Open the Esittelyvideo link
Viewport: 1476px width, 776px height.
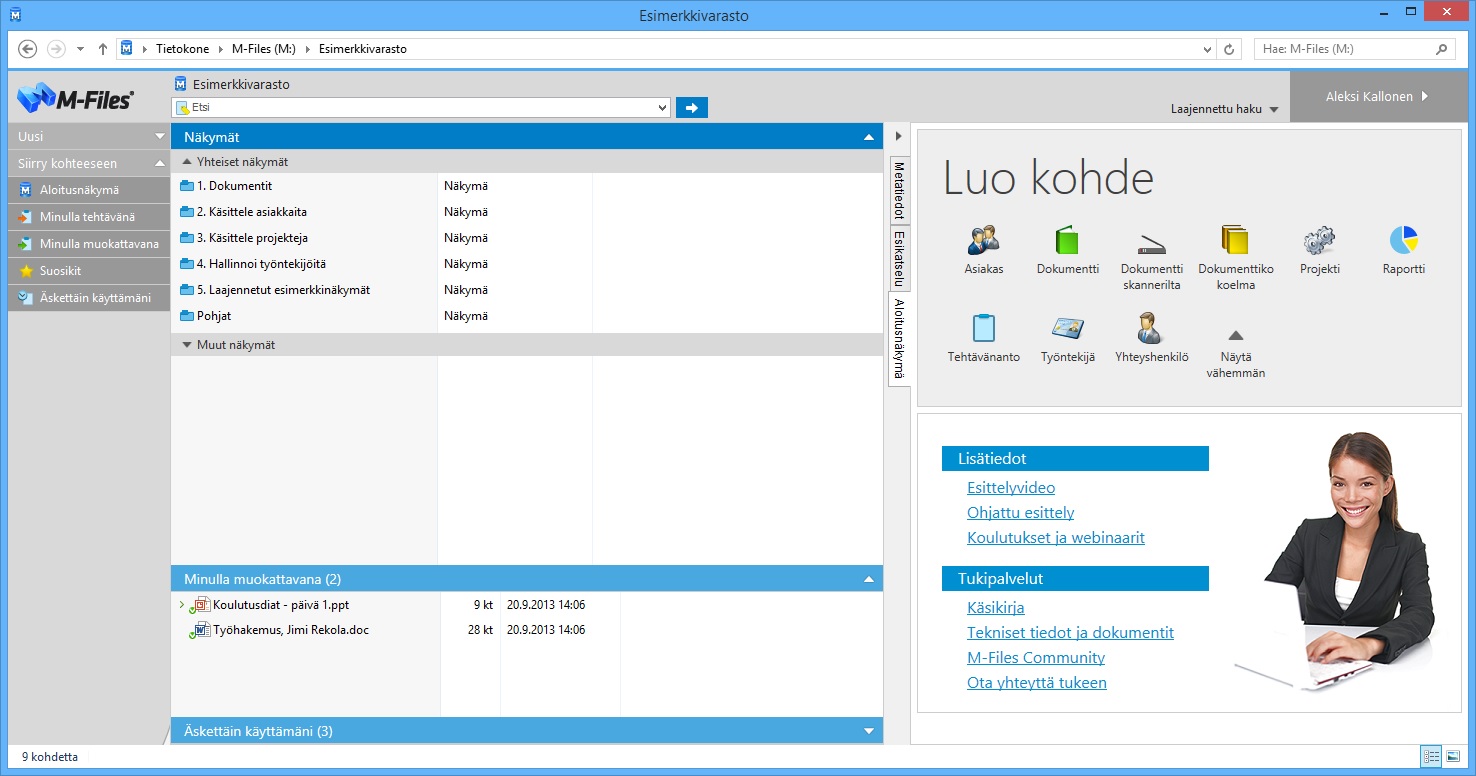click(1011, 488)
